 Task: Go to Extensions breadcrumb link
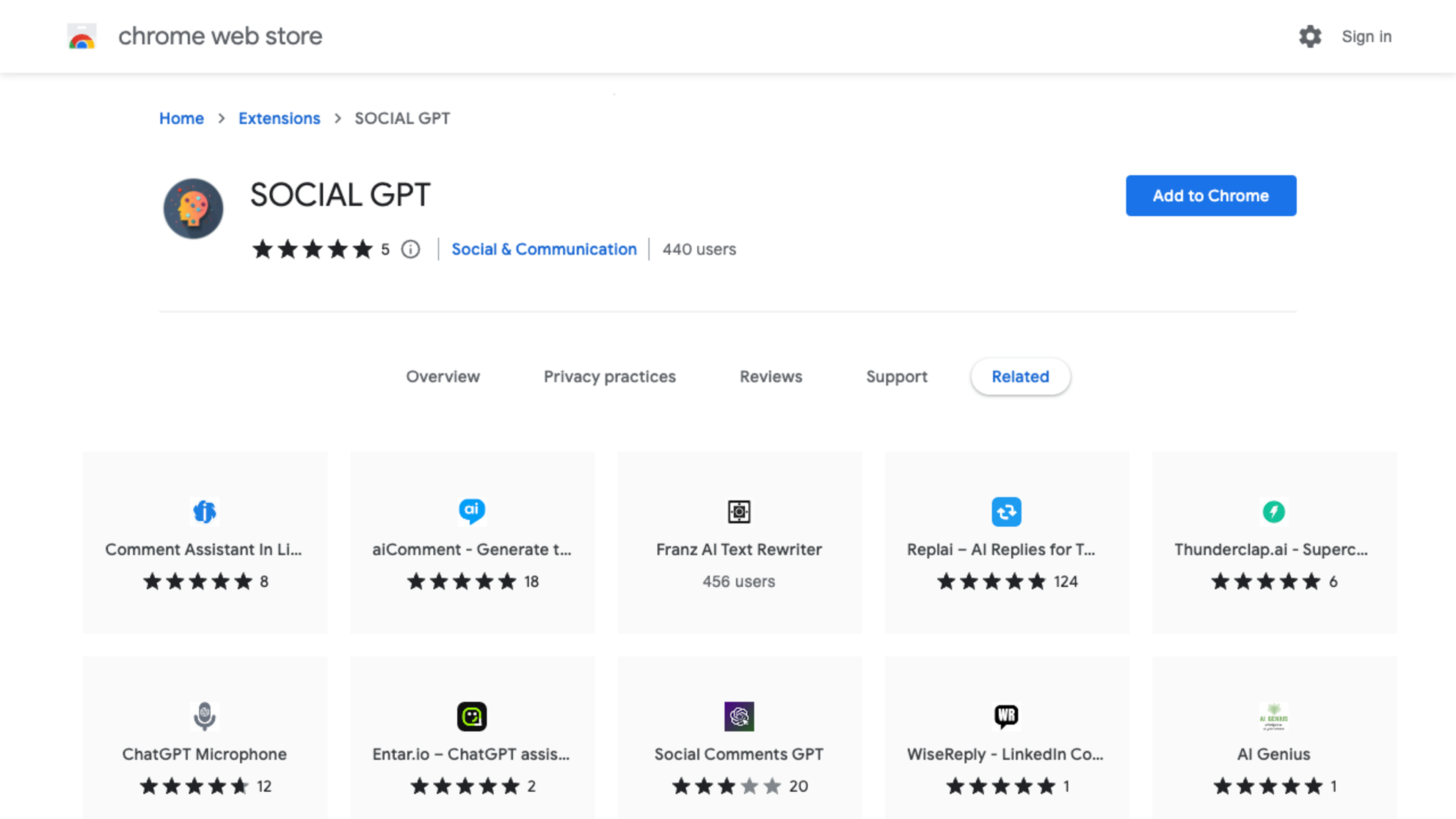[x=279, y=118]
